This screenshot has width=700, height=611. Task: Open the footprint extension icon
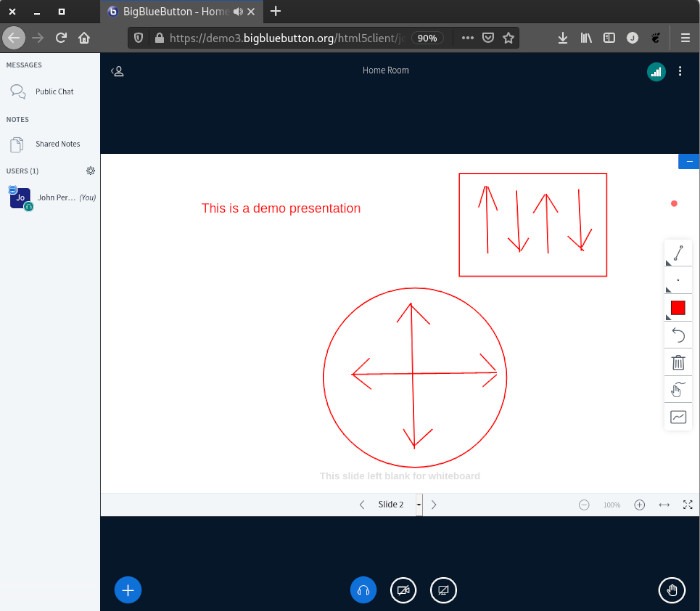(655, 38)
